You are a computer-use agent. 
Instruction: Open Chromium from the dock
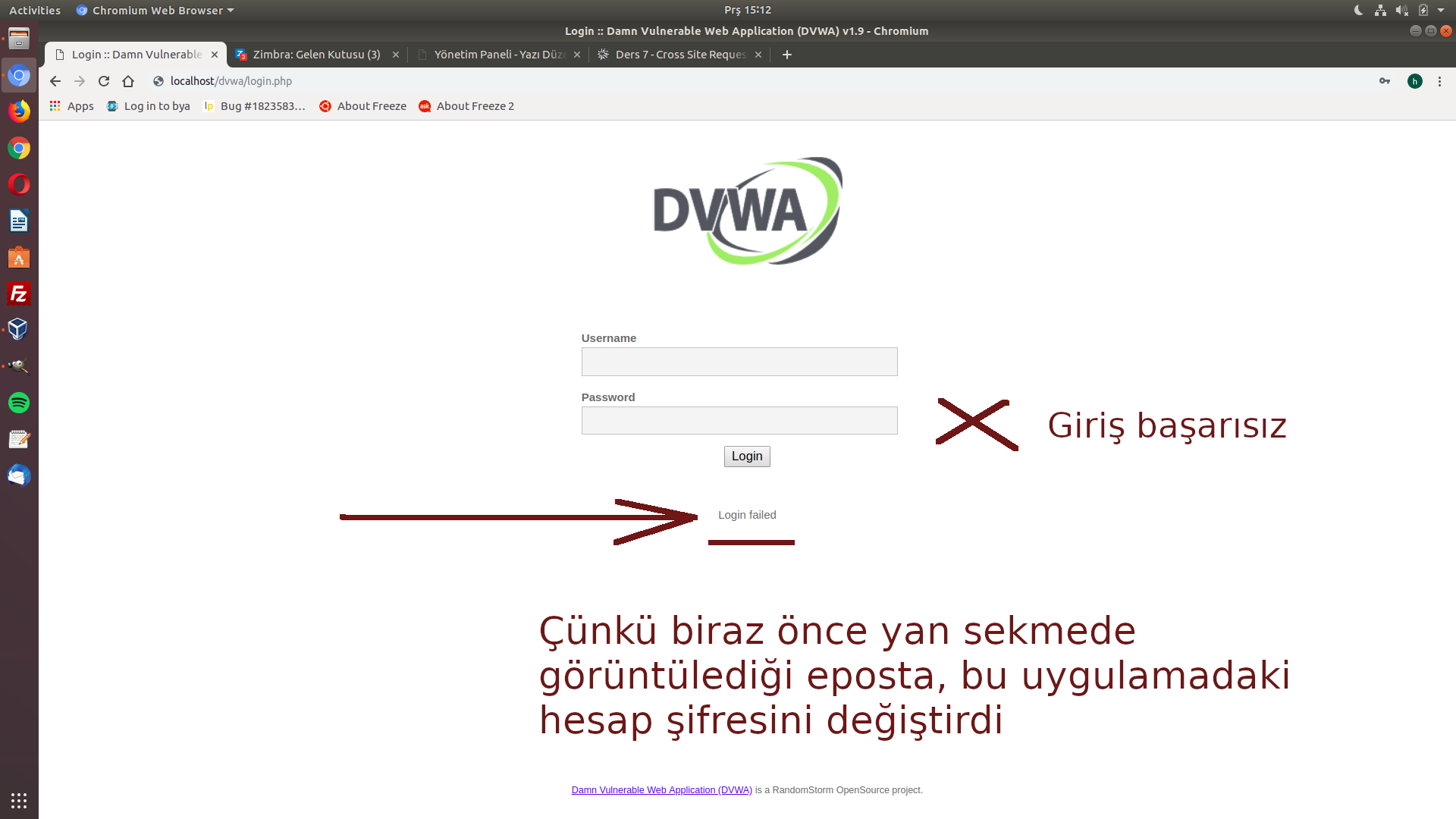[19, 75]
